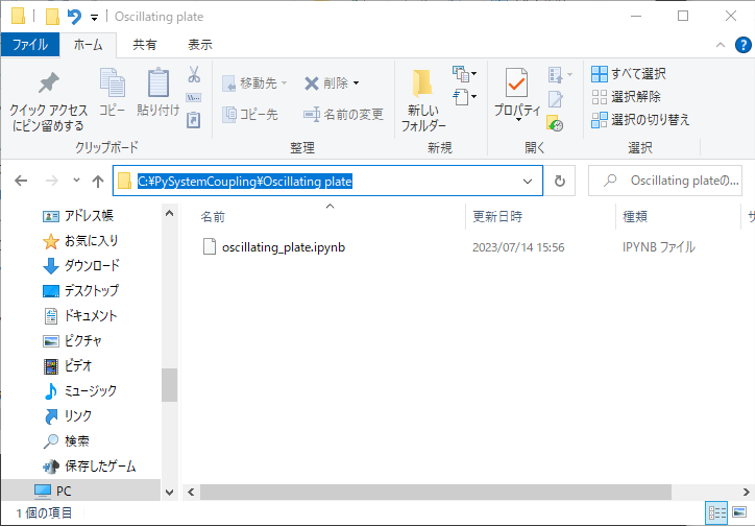Open the Move To (移動先) dropdown

pyautogui.click(x=255, y=83)
